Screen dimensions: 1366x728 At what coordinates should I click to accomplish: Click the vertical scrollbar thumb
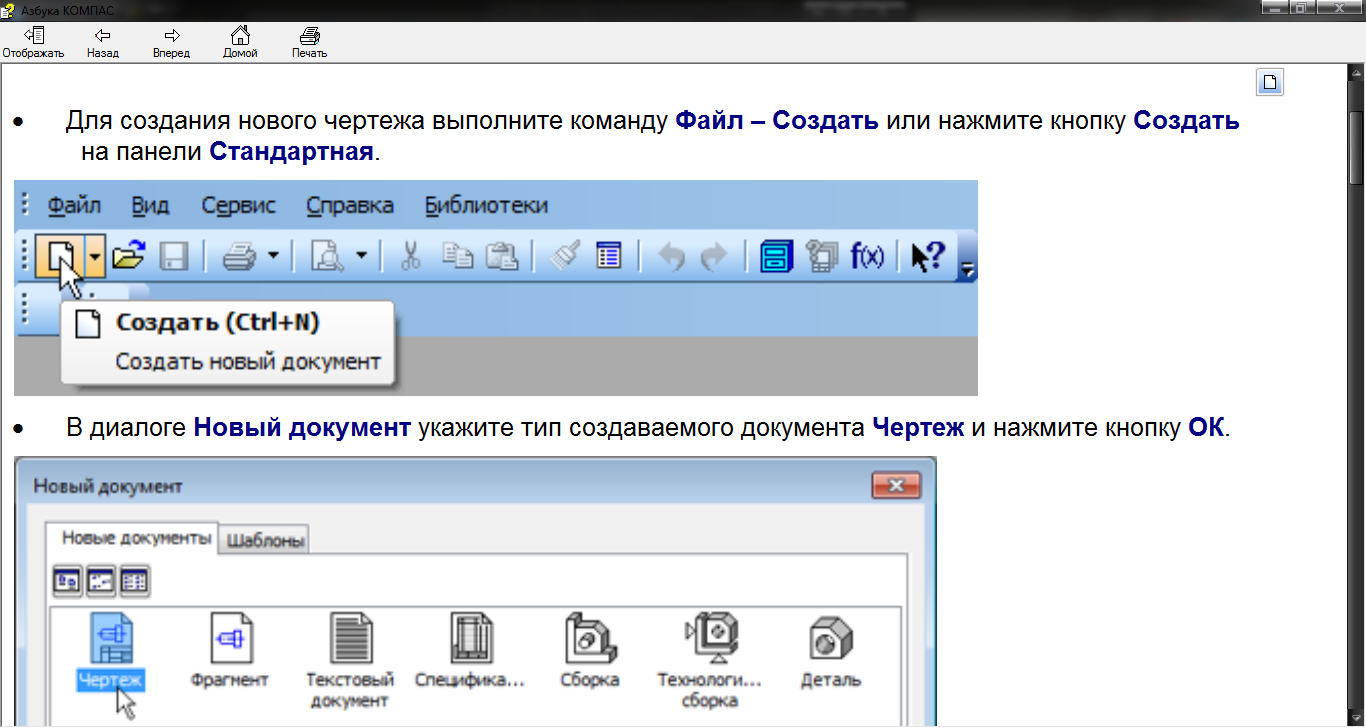click(x=1357, y=150)
